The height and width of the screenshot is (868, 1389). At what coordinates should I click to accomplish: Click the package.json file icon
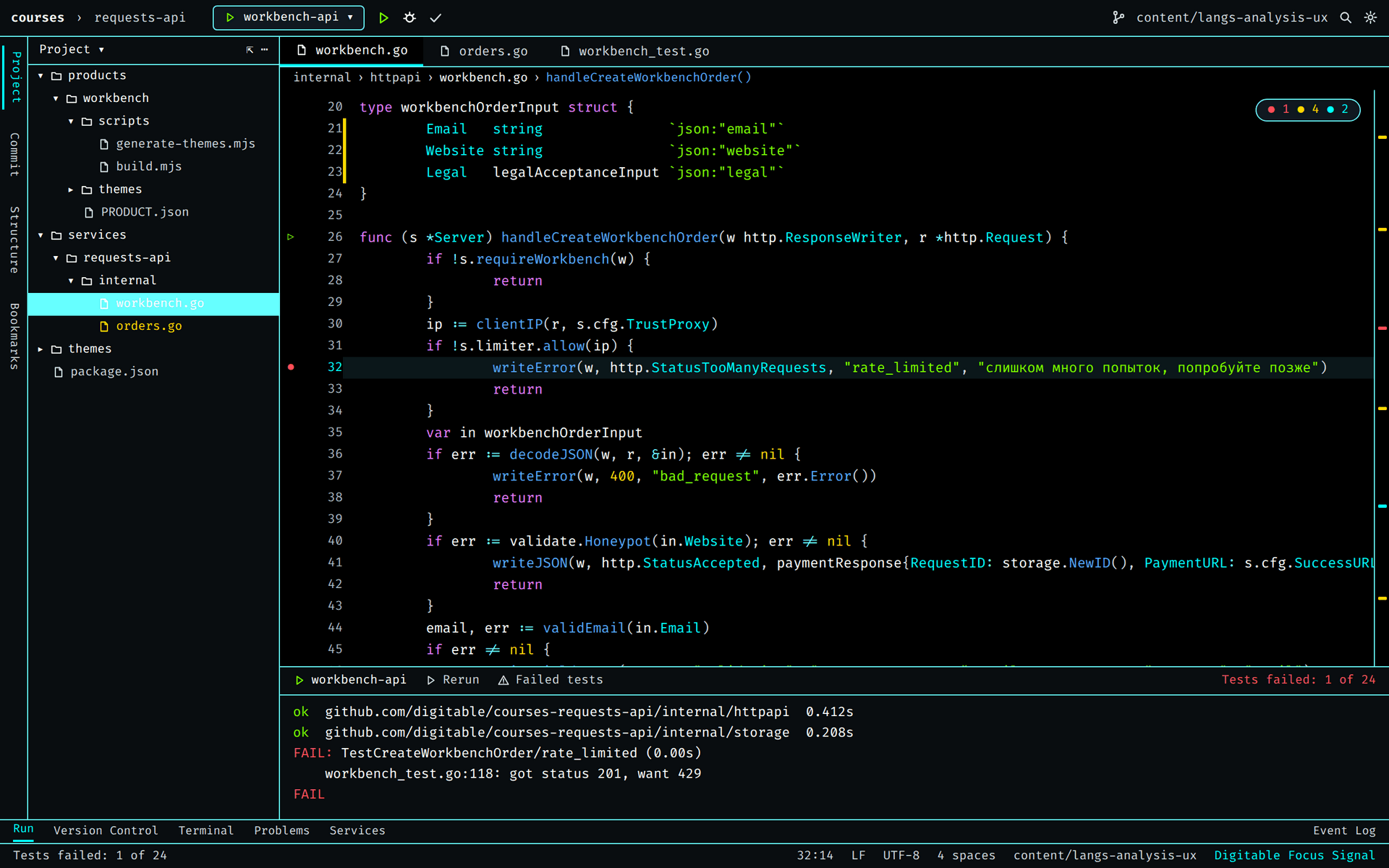[59, 372]
